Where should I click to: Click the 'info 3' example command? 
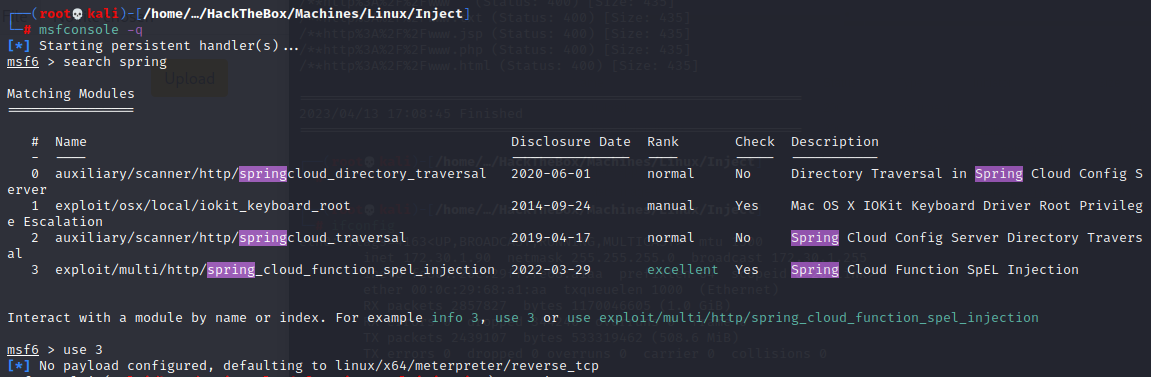pyautogui.click(x=455, y=318)
